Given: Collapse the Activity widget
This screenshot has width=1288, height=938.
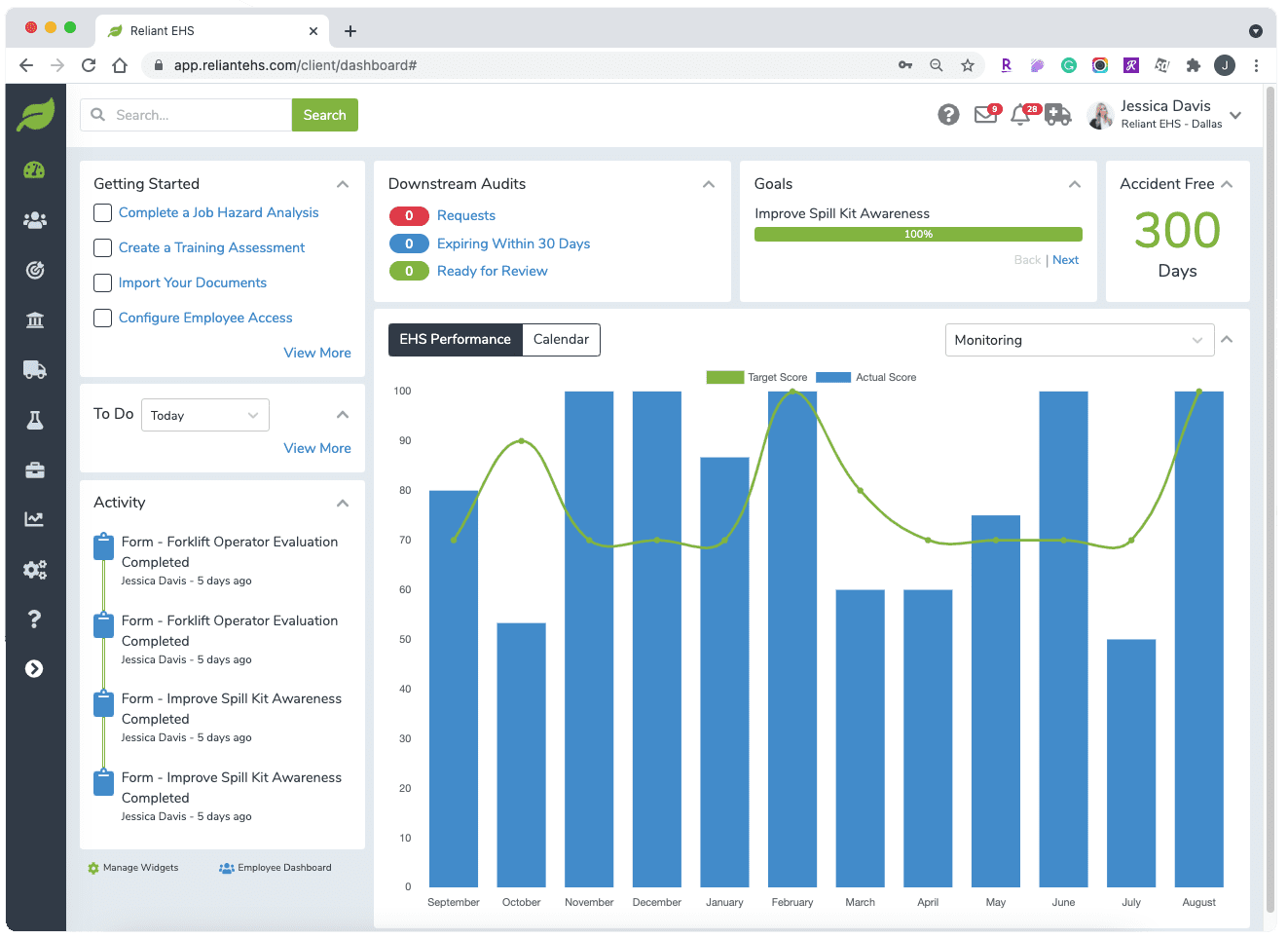Looking at the screenshot, I should (x=343, y=504).
